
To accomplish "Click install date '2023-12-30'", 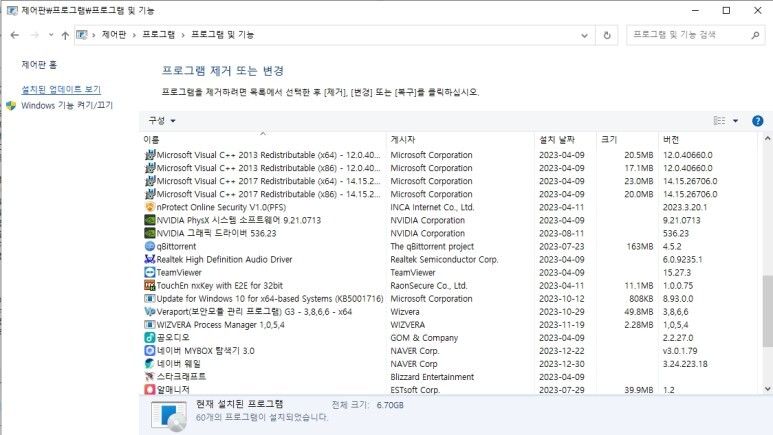I will (562, 364).
